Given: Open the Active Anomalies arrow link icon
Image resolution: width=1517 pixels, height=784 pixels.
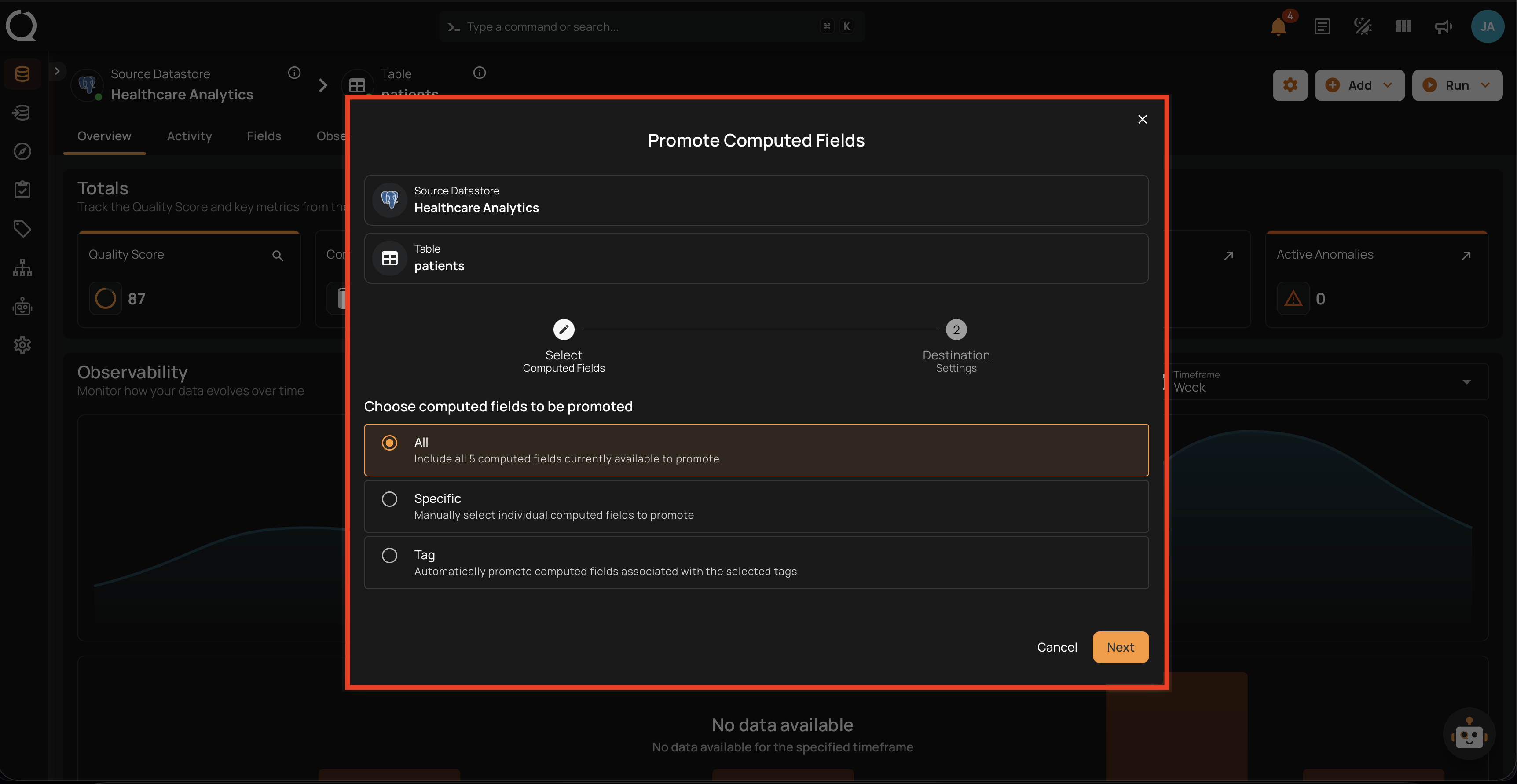Looking at the screenshot, I should pyautogui.click(x=1466, y=256).
